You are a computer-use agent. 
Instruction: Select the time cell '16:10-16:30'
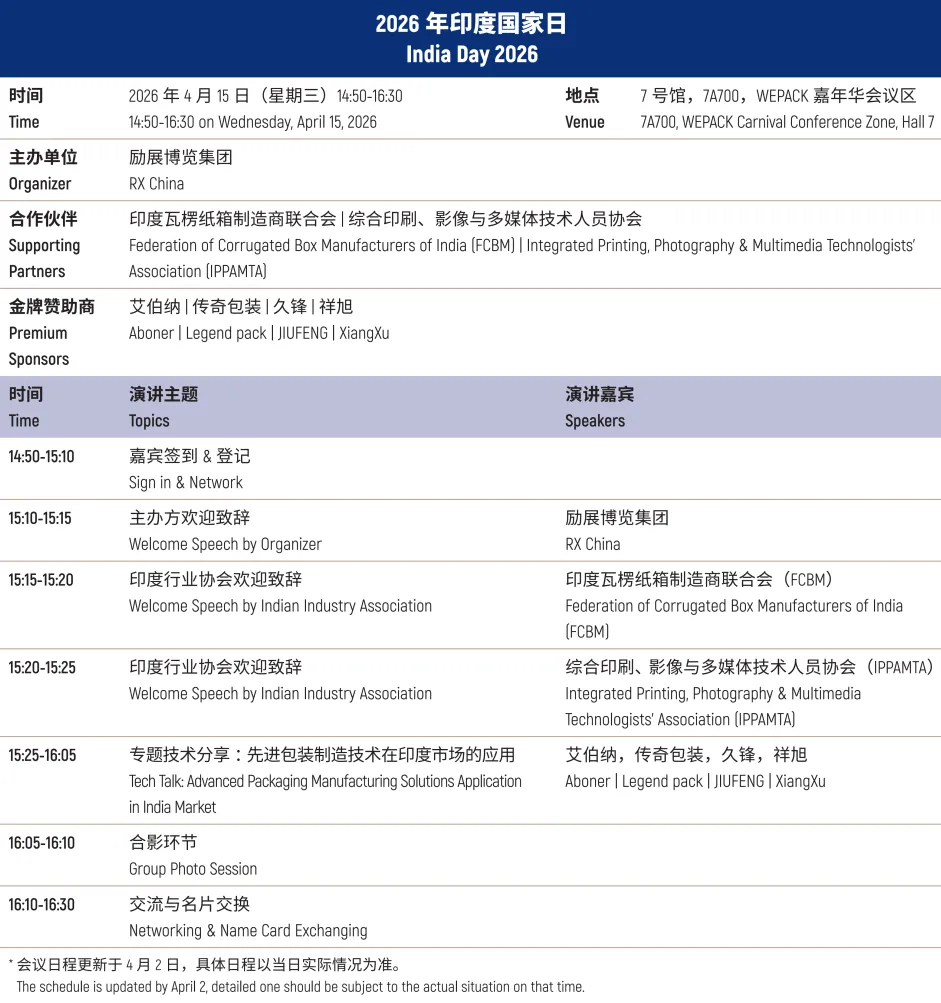42,904
